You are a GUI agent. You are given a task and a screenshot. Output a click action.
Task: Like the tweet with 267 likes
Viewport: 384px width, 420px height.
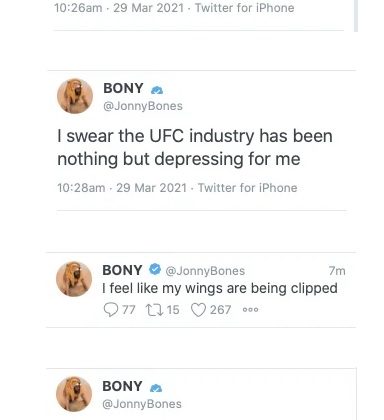point(198,310)
